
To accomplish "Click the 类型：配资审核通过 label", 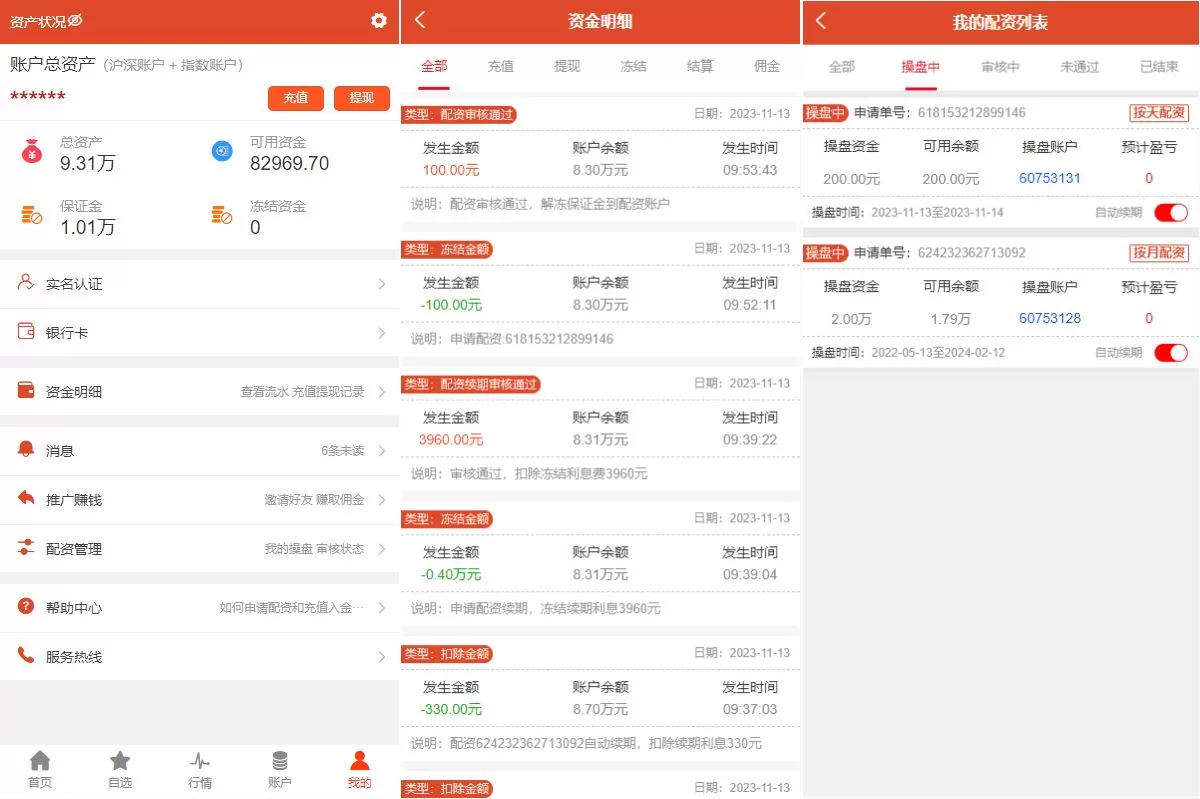I will (459, 114).
